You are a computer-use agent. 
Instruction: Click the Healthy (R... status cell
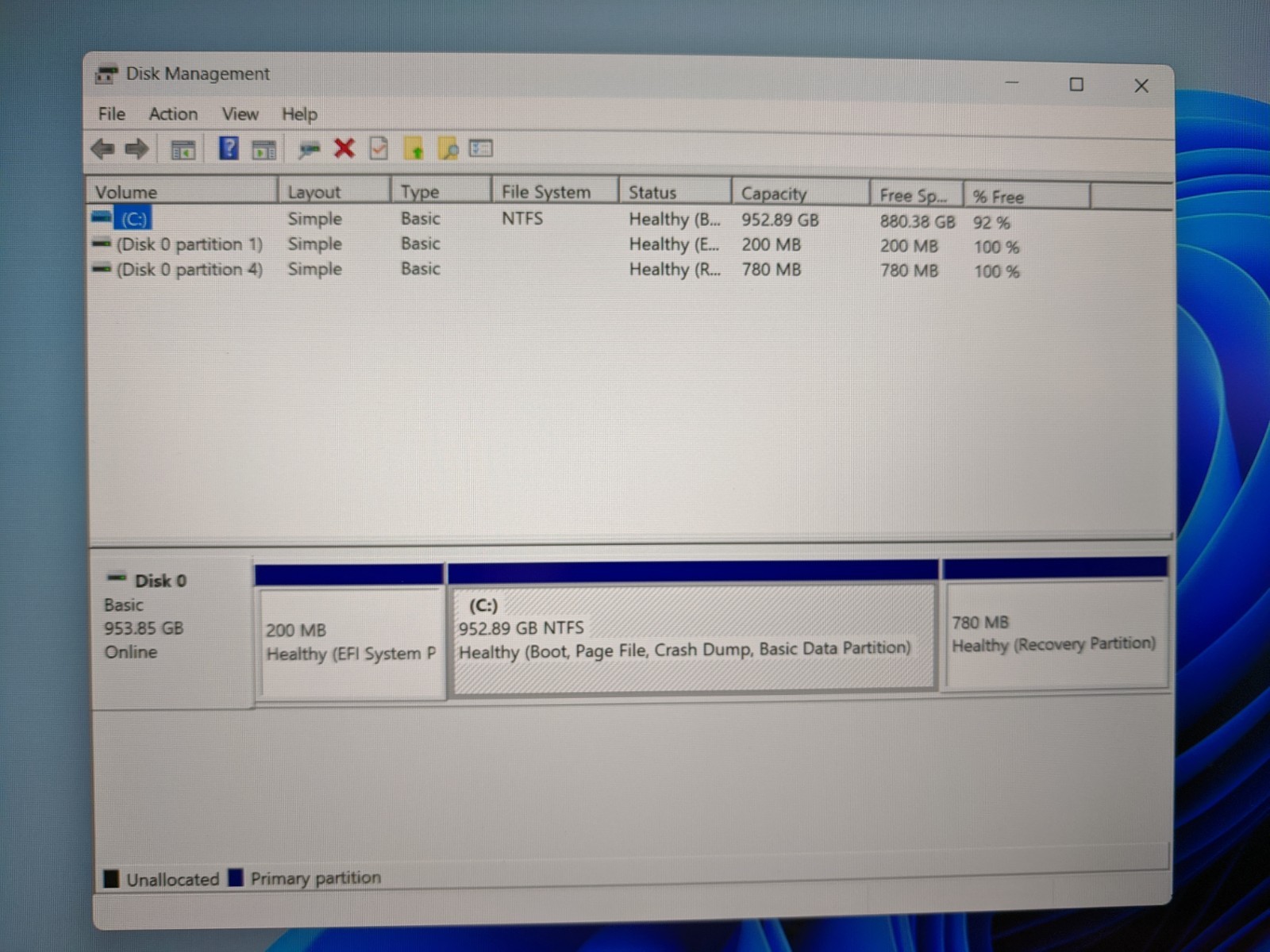(675, 270)
